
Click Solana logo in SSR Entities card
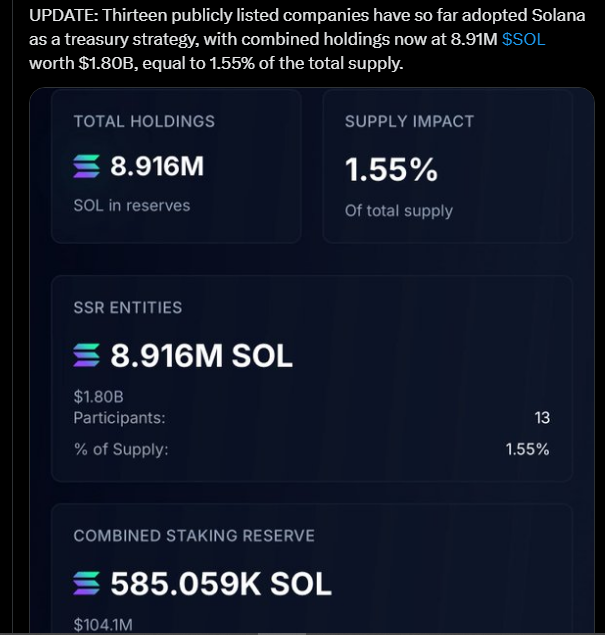87,355
